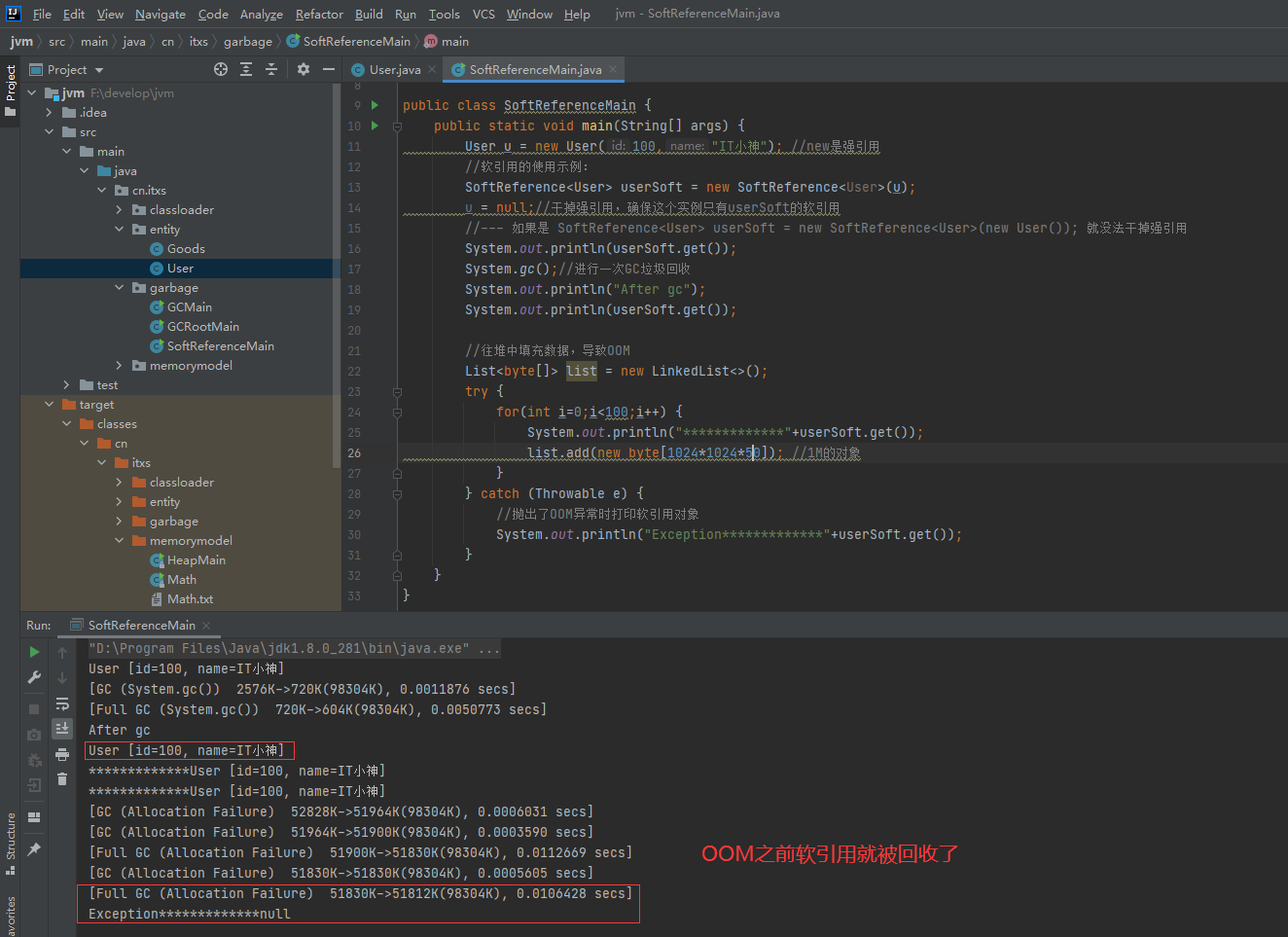Close the User.java editor tab
This screenshot has width=1288, height=937.
coord(432,70)
